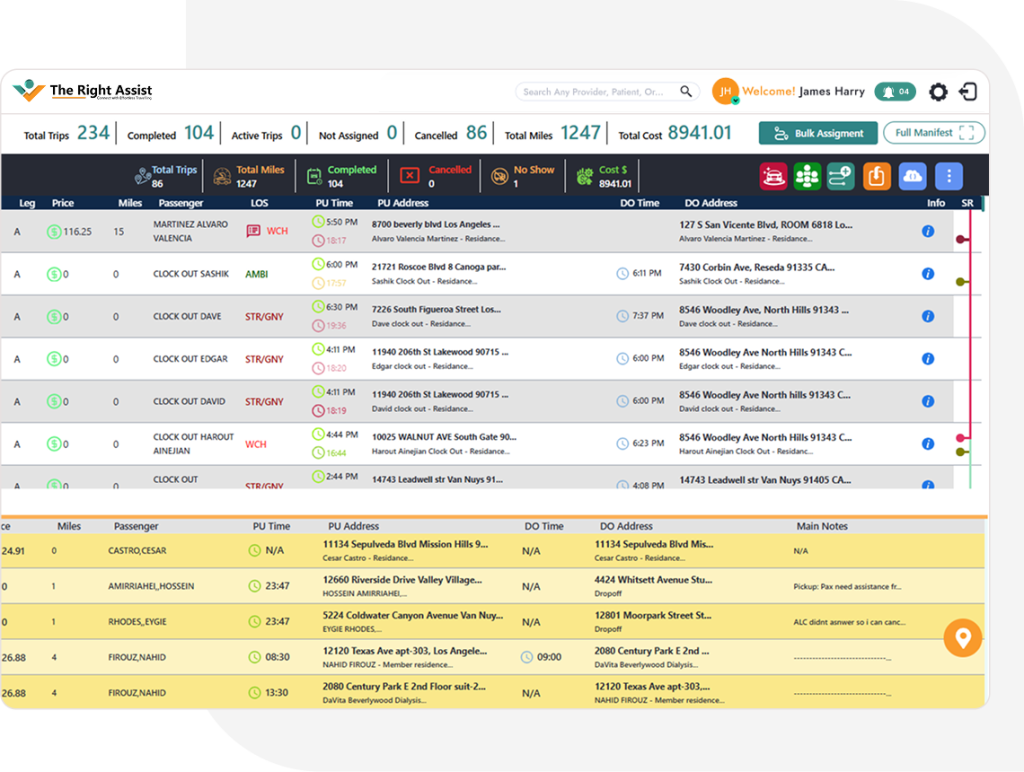The width and height of the screenshot is (1024, 772).
Task: Click the orange export upload icon
Action: point(877,176)
